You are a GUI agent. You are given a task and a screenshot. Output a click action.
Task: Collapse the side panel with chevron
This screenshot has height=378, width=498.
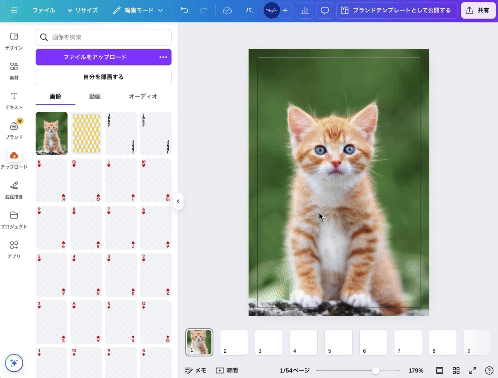click(x=178, y=201)
